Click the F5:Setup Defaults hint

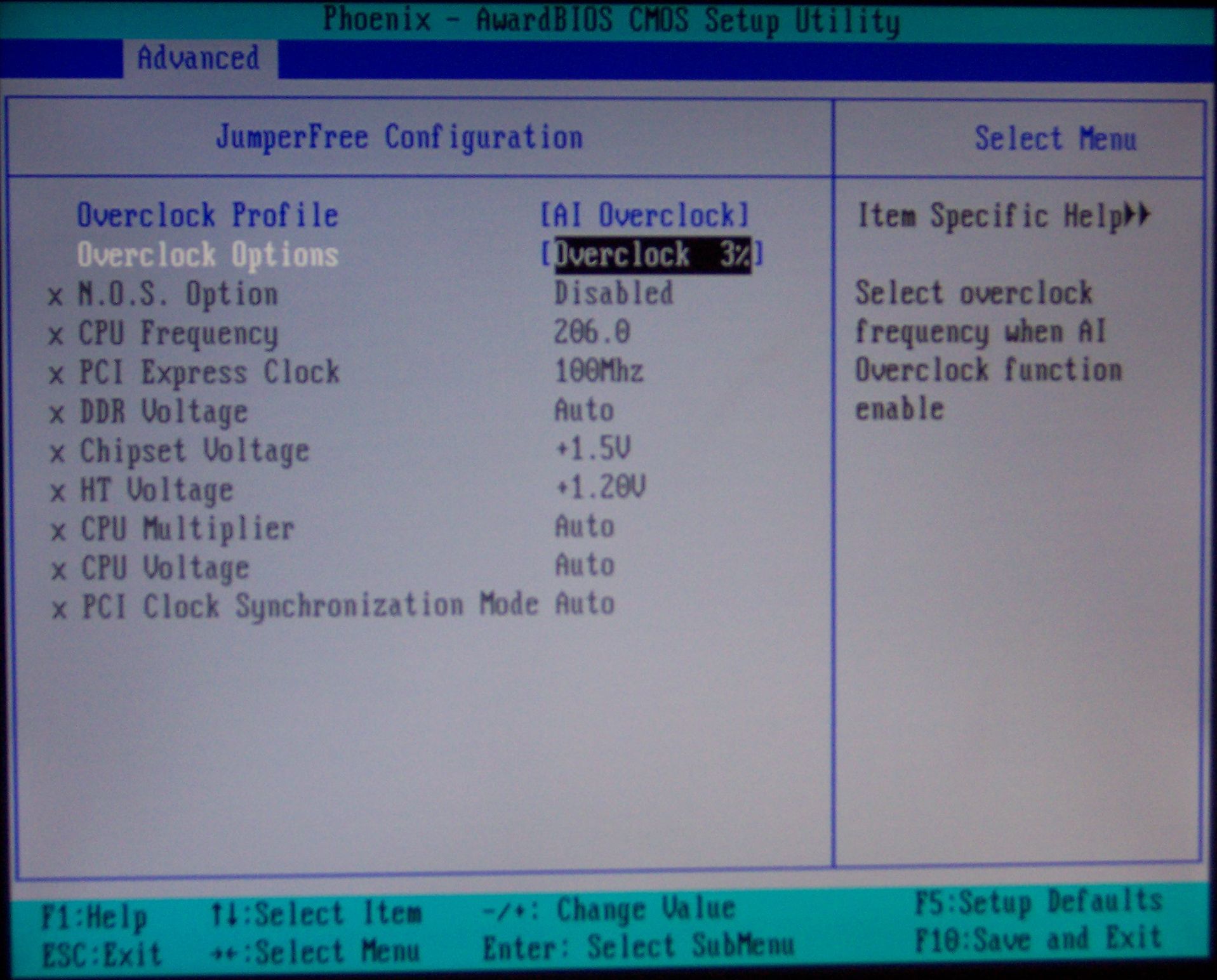(1039, 902)
